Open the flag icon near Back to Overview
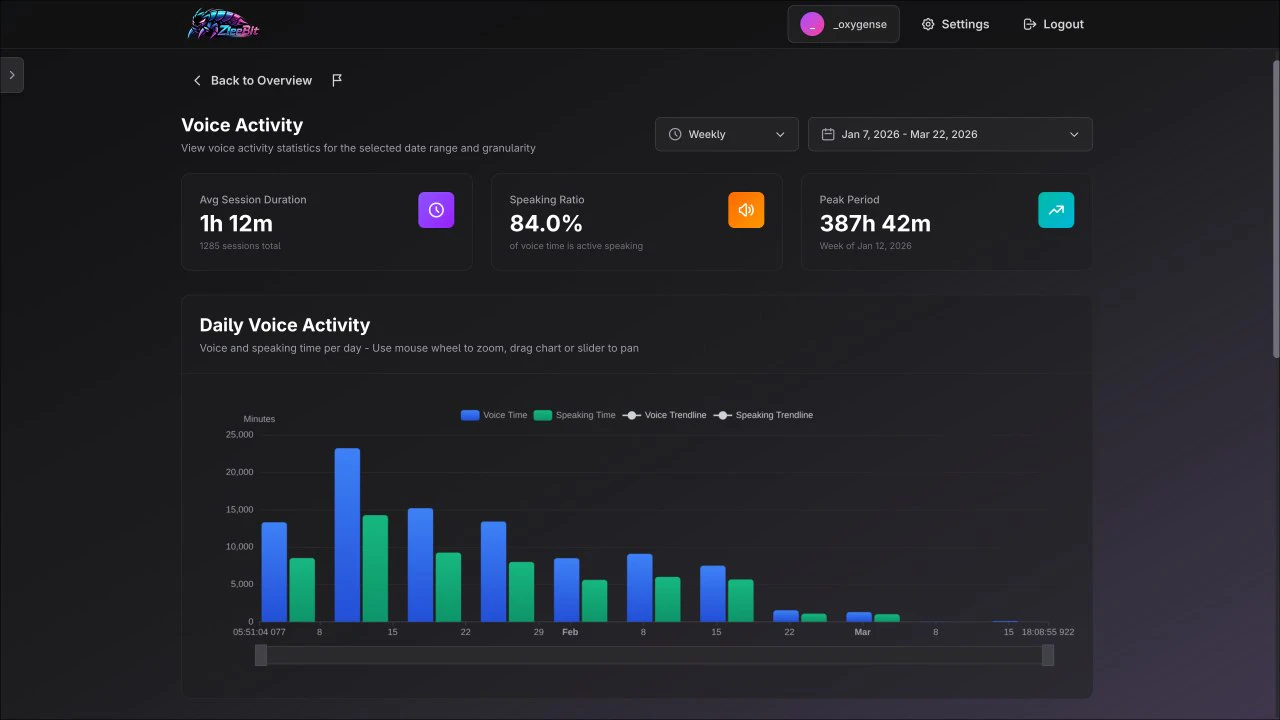 coord(337,80)
